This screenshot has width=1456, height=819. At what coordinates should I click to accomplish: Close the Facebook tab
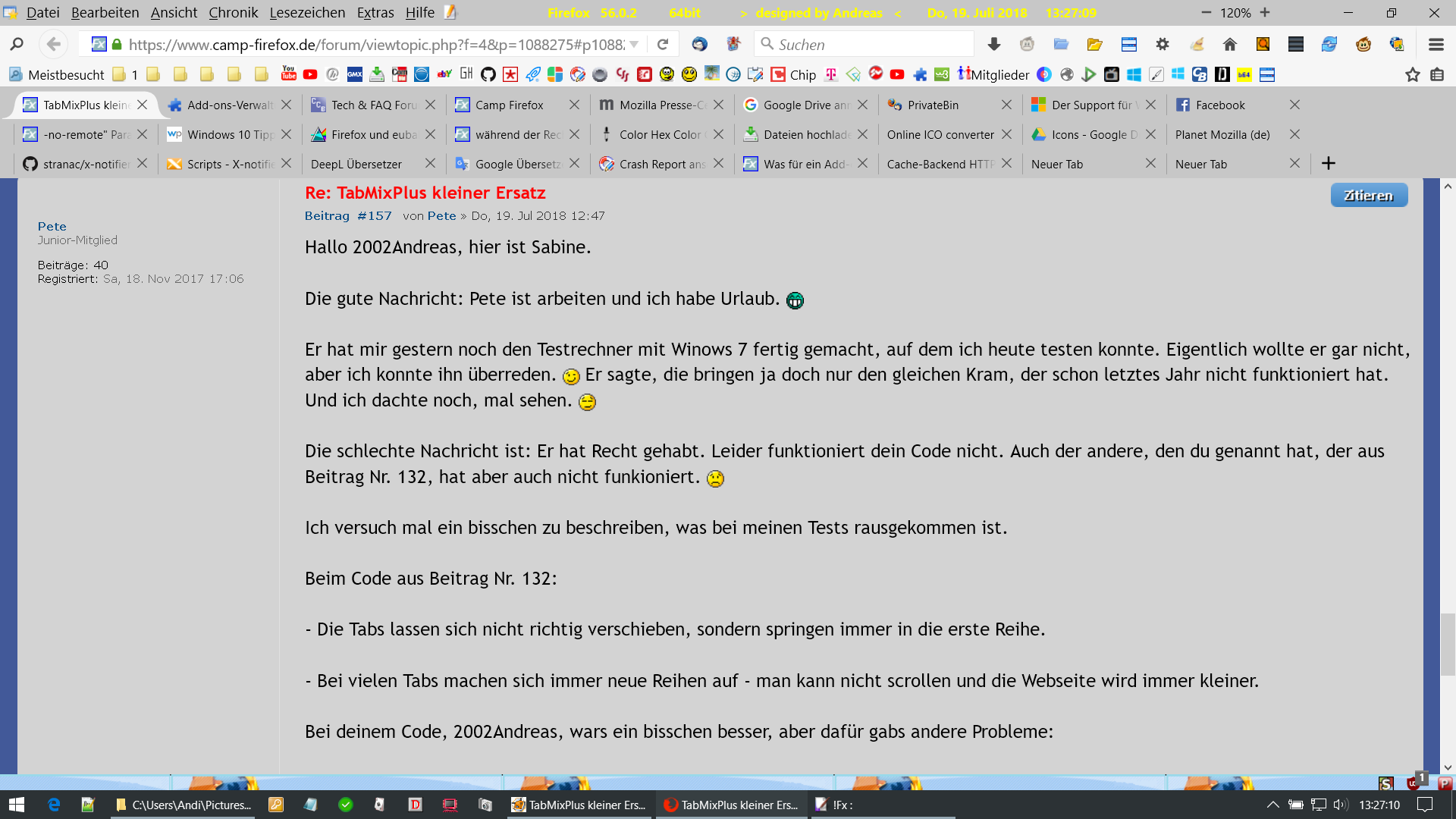[x=1294, y=105]
